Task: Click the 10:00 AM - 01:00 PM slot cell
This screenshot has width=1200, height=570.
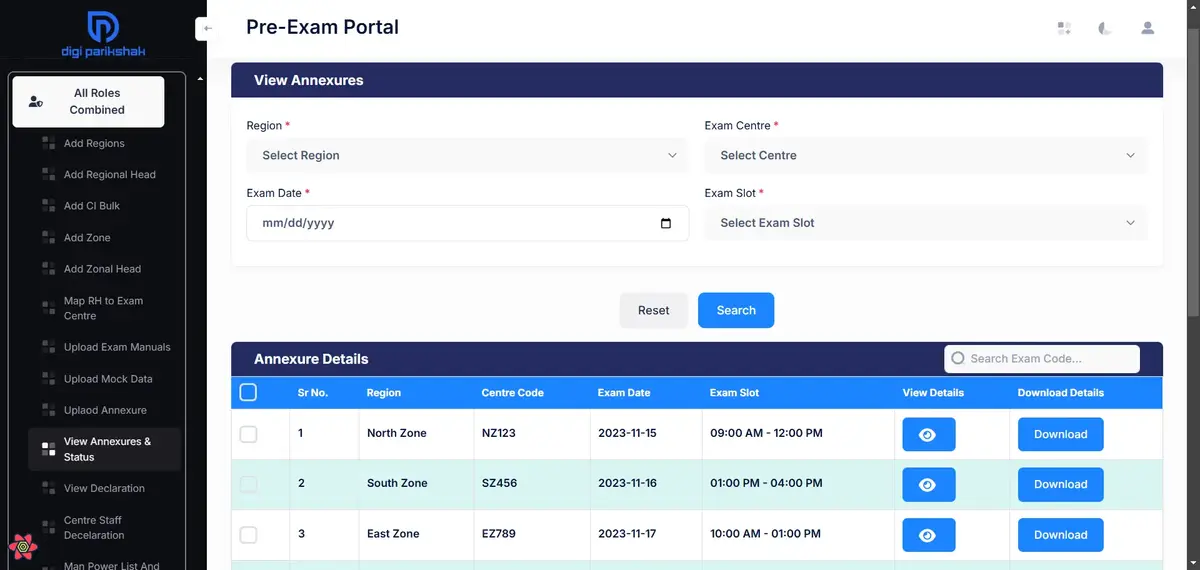Action: click(765, 534)
